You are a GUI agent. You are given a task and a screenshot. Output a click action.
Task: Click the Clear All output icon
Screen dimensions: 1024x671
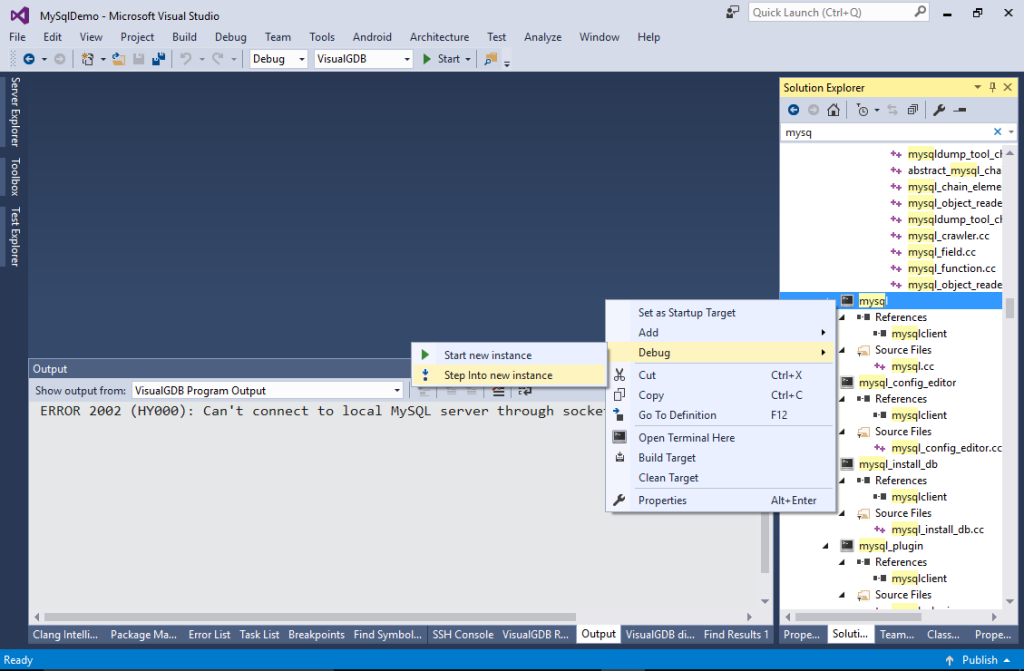[498, 391]
